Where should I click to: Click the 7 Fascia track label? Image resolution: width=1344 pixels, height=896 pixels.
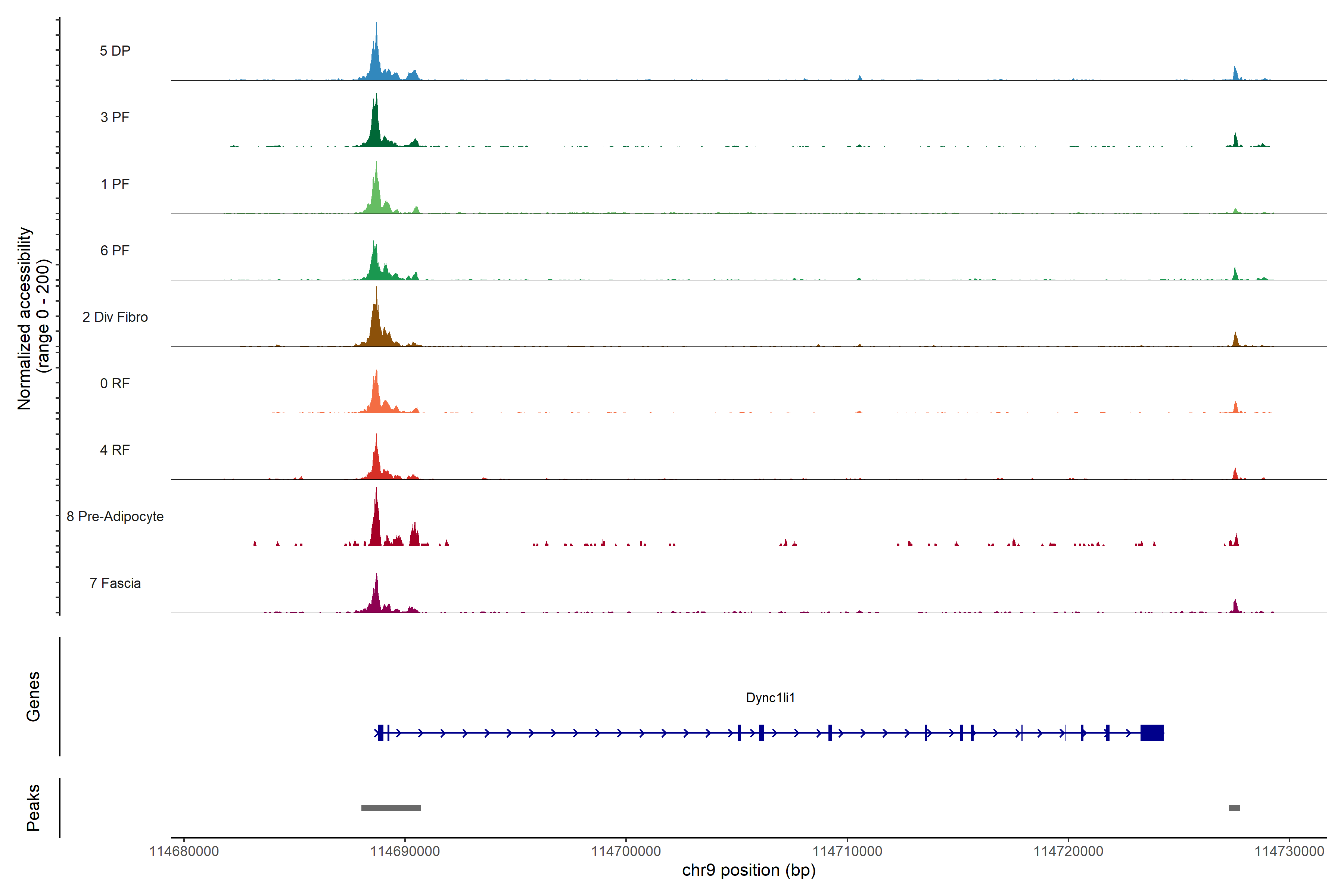(x=115, y=583)
